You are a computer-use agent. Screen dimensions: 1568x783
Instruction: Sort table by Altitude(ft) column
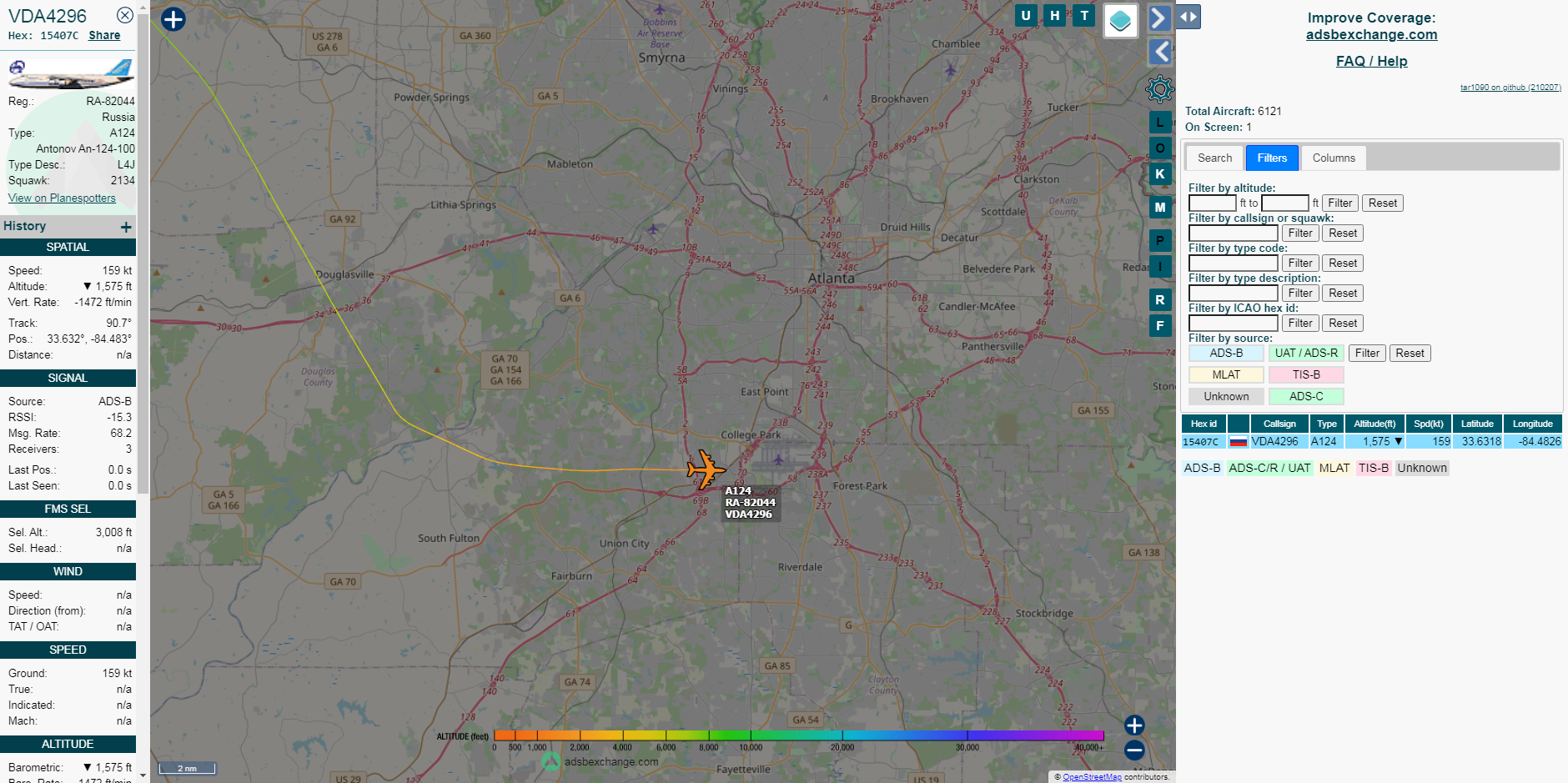pyautogui.click(x=1374, y=424)
